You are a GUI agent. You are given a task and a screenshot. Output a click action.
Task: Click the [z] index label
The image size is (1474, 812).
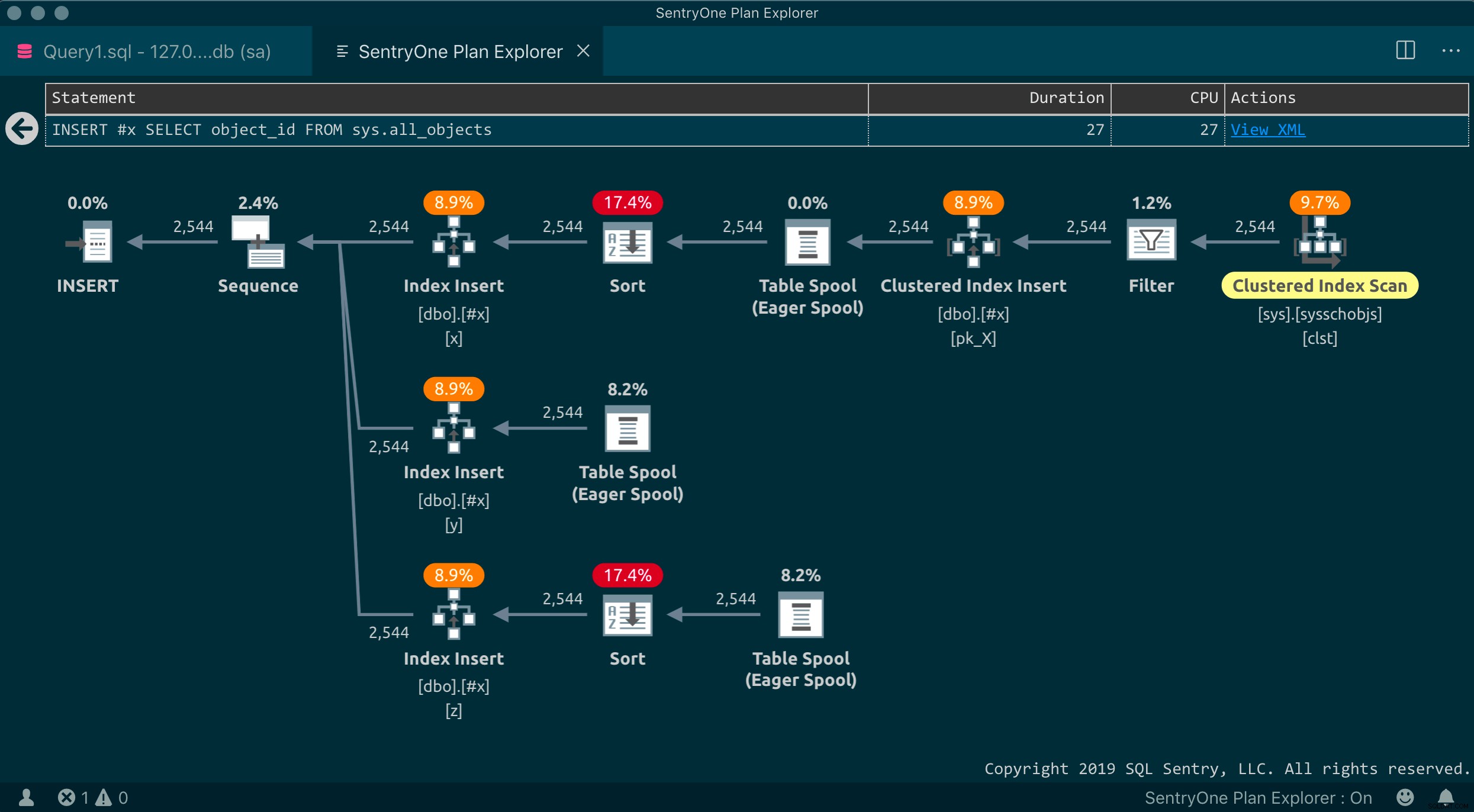tap(453, 711)
